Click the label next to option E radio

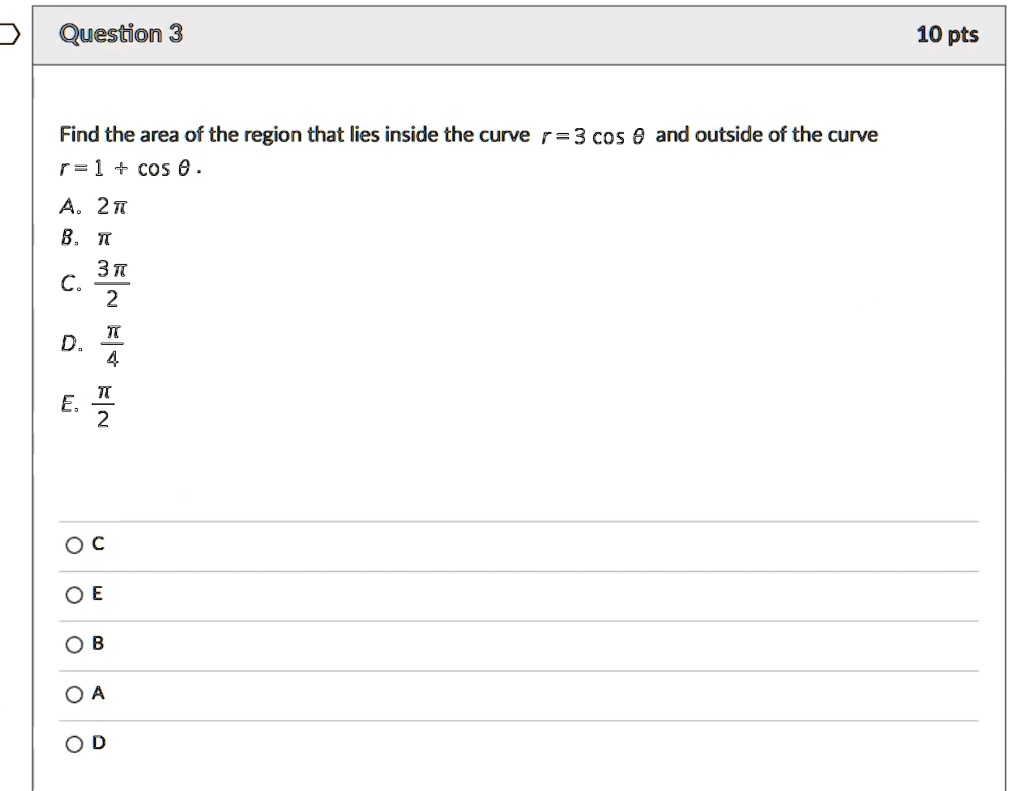point(97,593)
